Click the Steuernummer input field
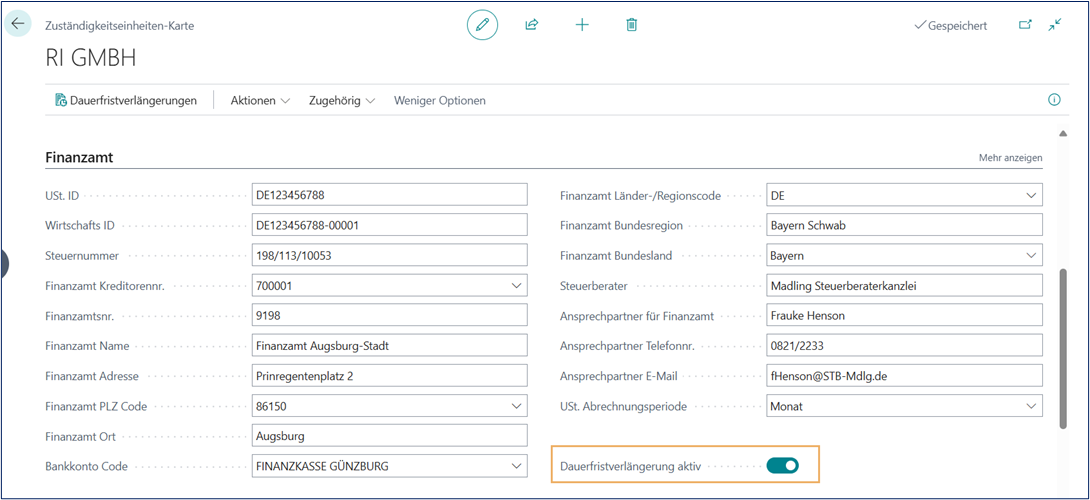This screenshot has height=500, width=1090. (x=389, y=256)
